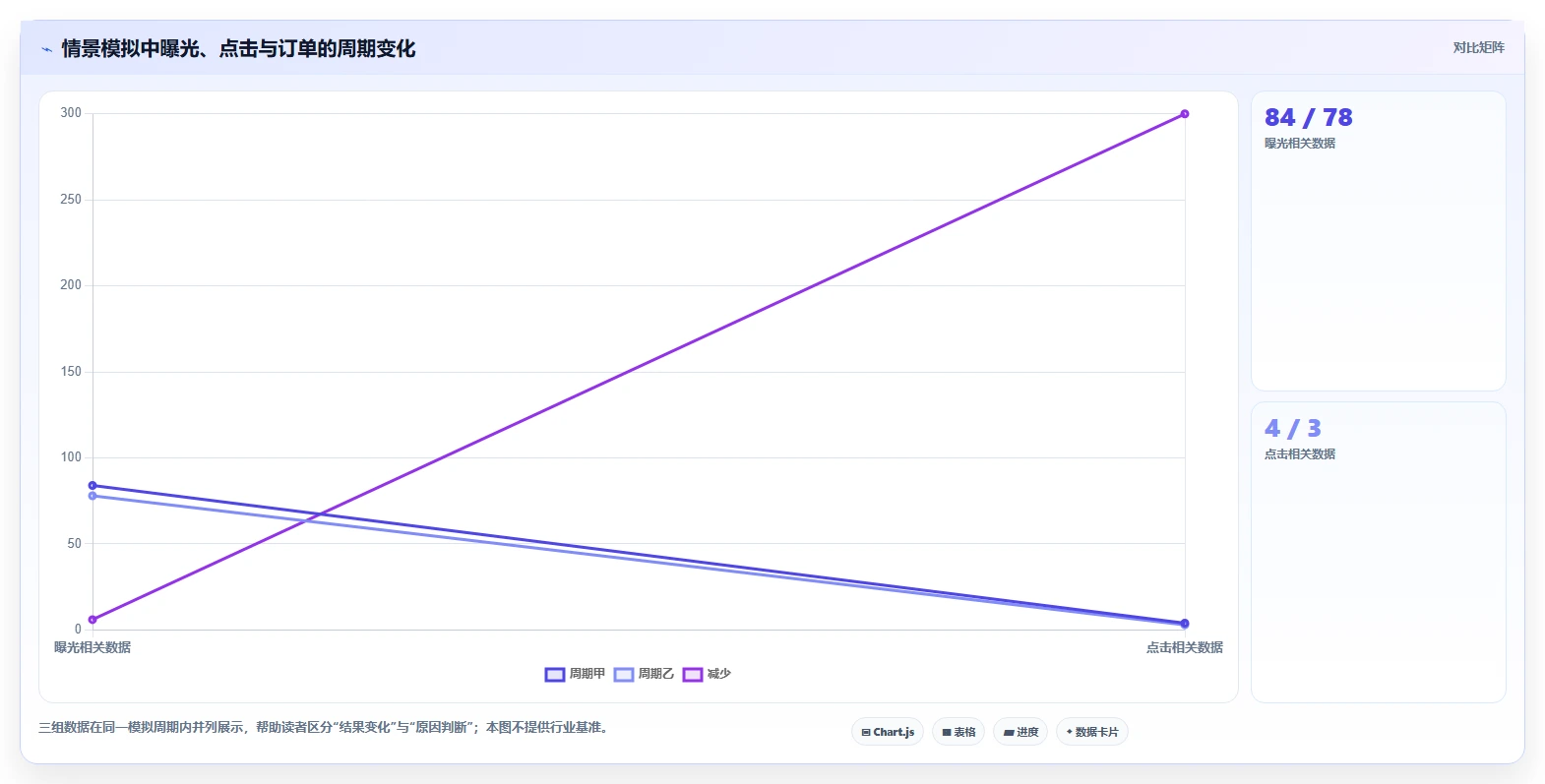Screen dimensions: 1545x784
Task: Click the 进度 tag
Action: tap(1020, 732)
